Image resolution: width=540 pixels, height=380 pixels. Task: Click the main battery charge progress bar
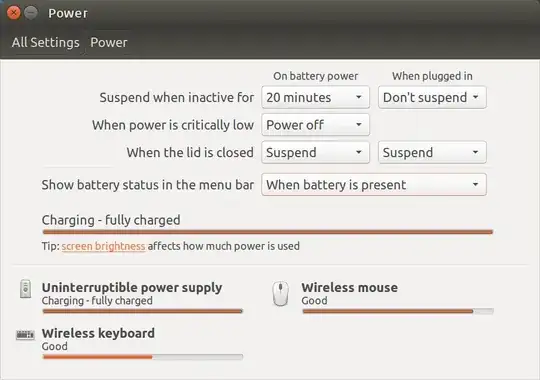(x=268, y=232)
